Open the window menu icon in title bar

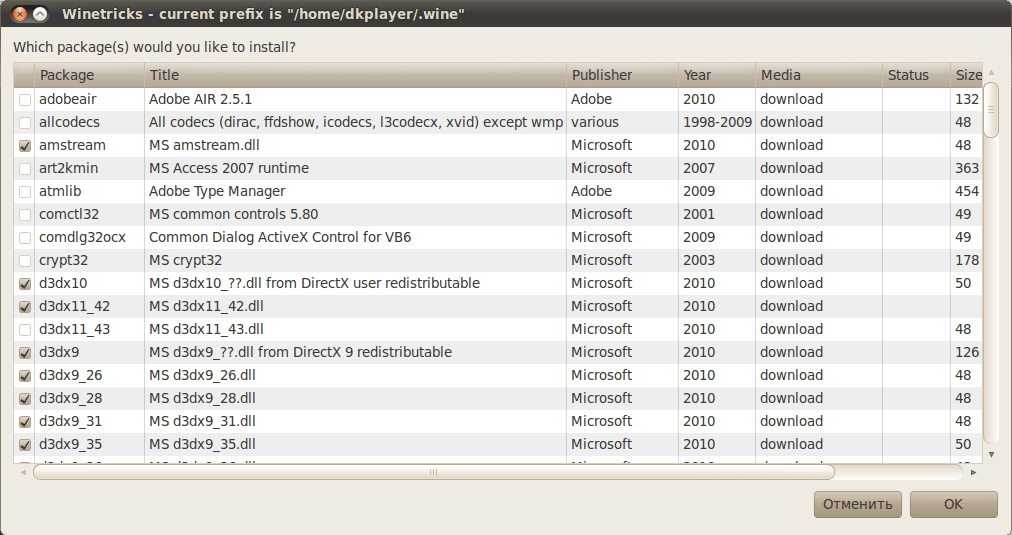(40, 14)
